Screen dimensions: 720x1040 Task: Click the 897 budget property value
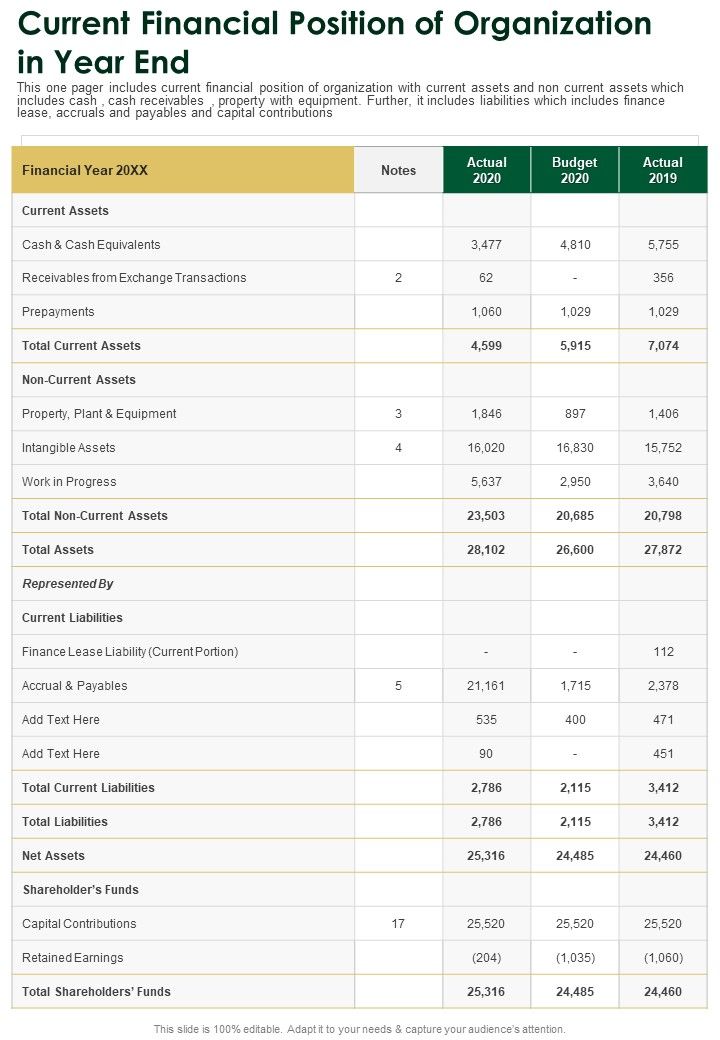575,414
